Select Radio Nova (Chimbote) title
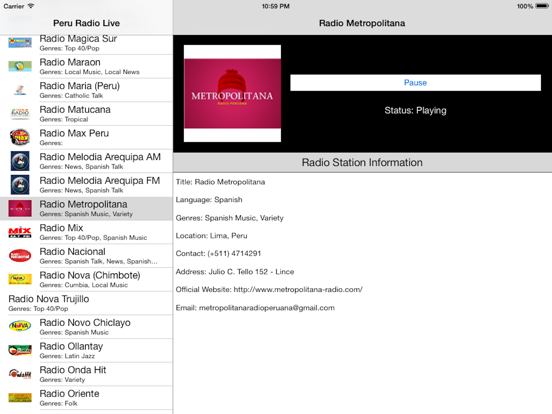The image size is (552, 414). point(90,275)
